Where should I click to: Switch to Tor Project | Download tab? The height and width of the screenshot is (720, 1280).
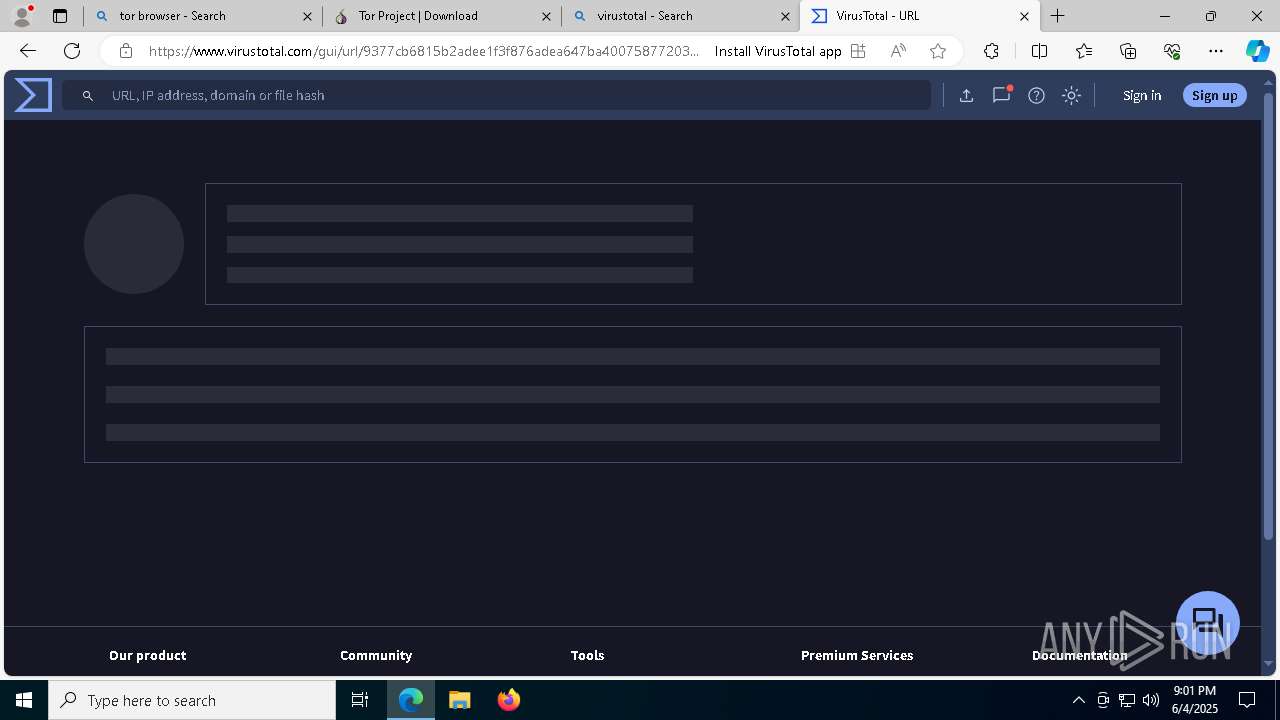coord(441,16)
